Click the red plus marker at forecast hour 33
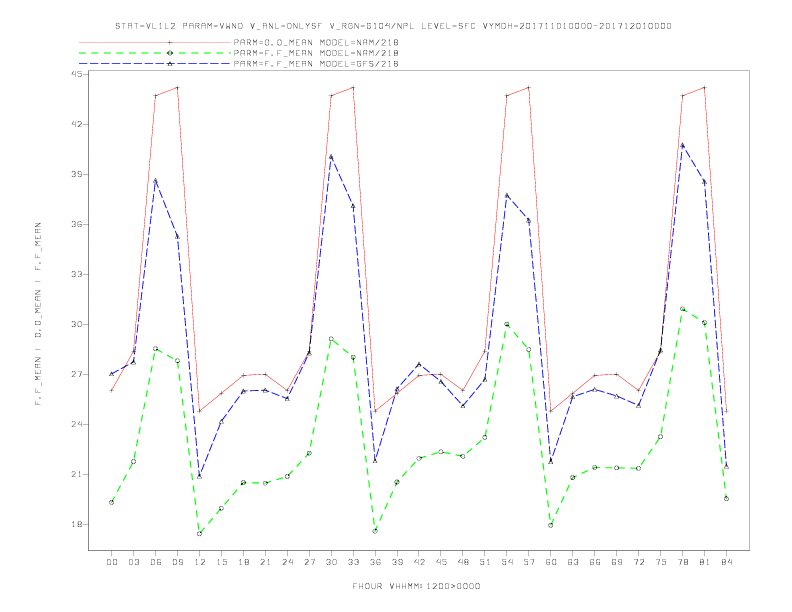The image size is (792, 612). 353,87
